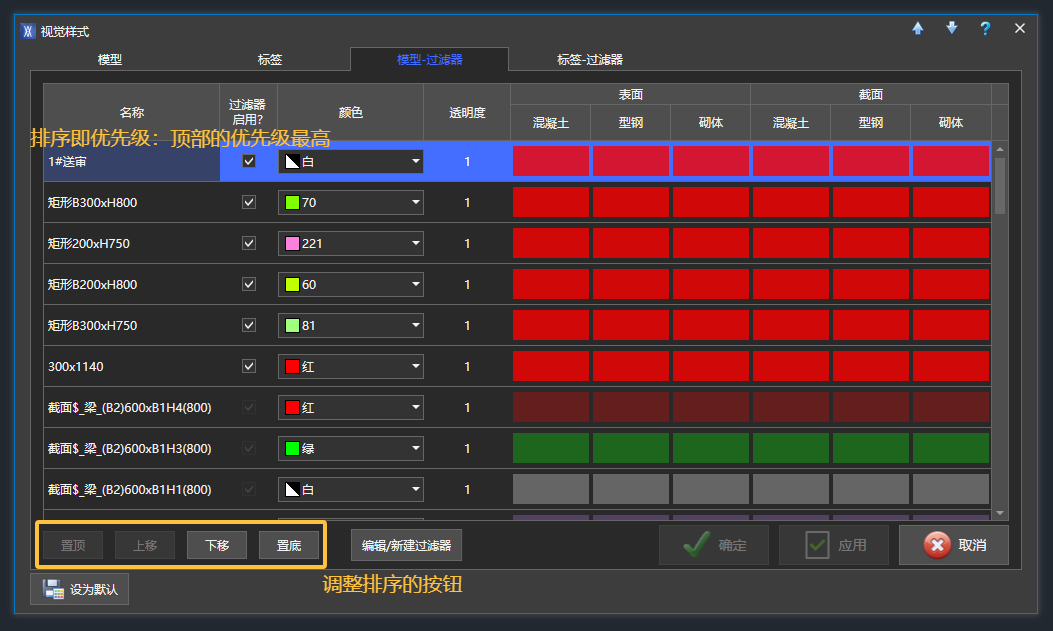Screen dimensions: 1053x631
Task: Switch to the 标签 tab
Action: coord(270,60)
